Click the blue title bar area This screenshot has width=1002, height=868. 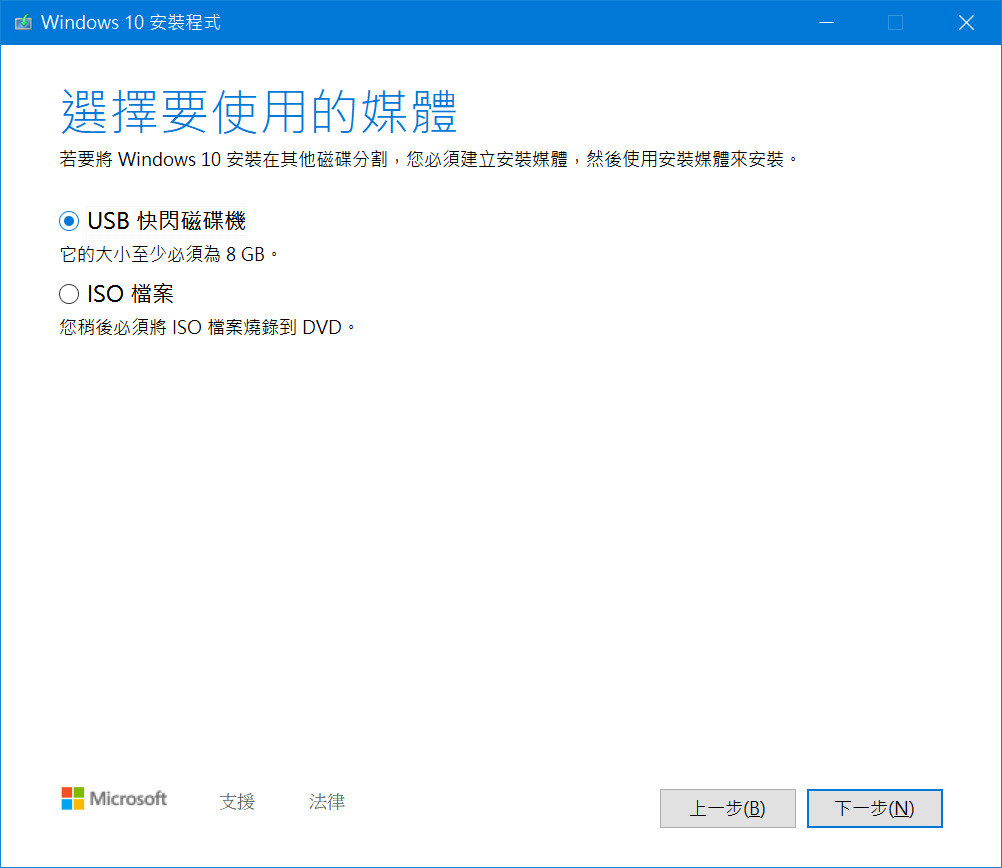[500, 22]
